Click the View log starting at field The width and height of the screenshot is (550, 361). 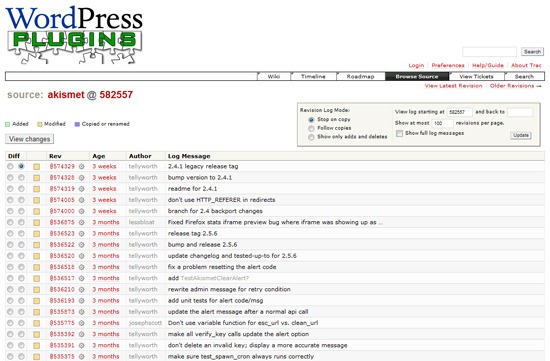tap(460, 112)
